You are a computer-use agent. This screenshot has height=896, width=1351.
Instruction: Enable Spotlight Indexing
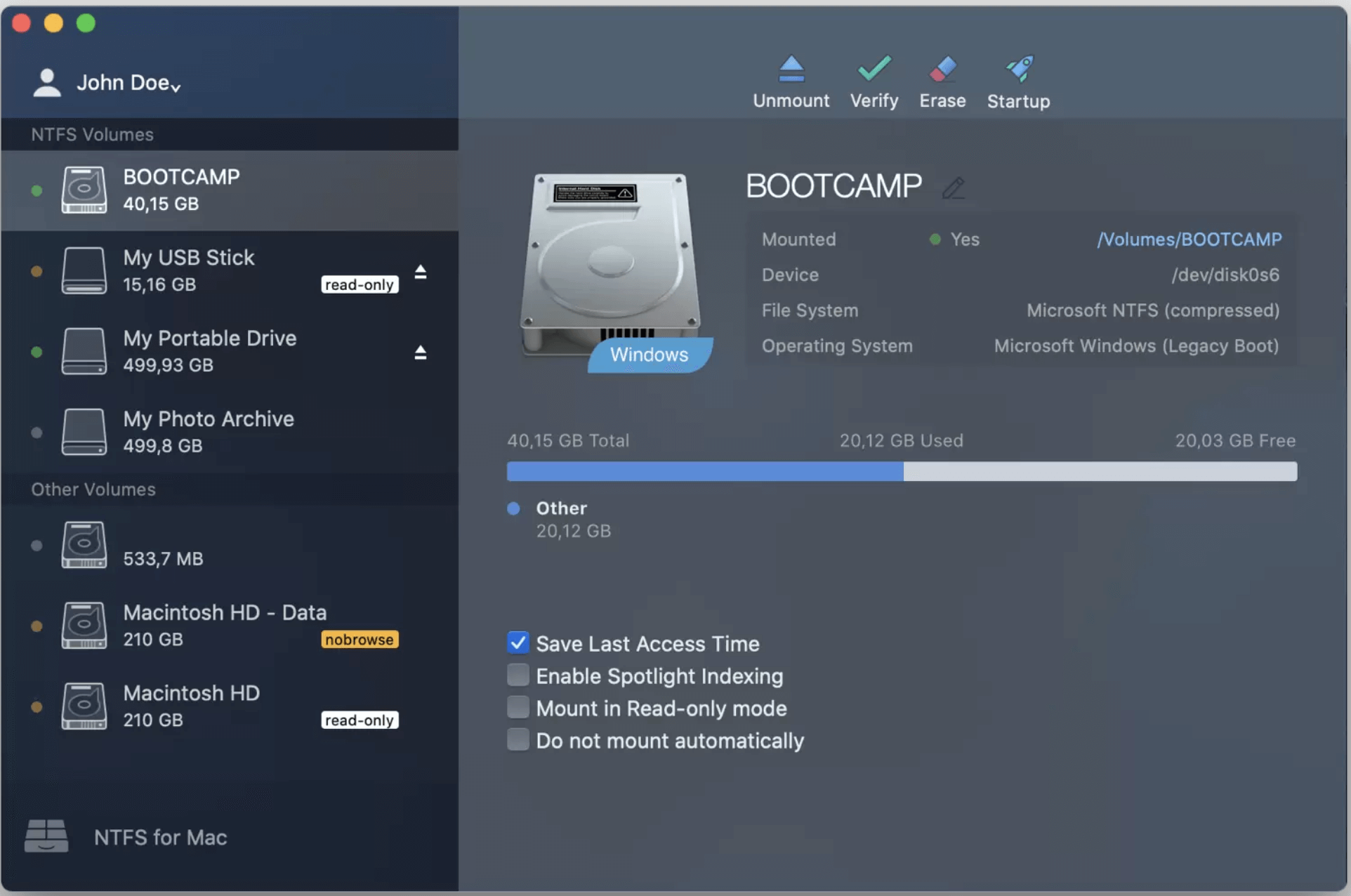[x=518, y=674]
